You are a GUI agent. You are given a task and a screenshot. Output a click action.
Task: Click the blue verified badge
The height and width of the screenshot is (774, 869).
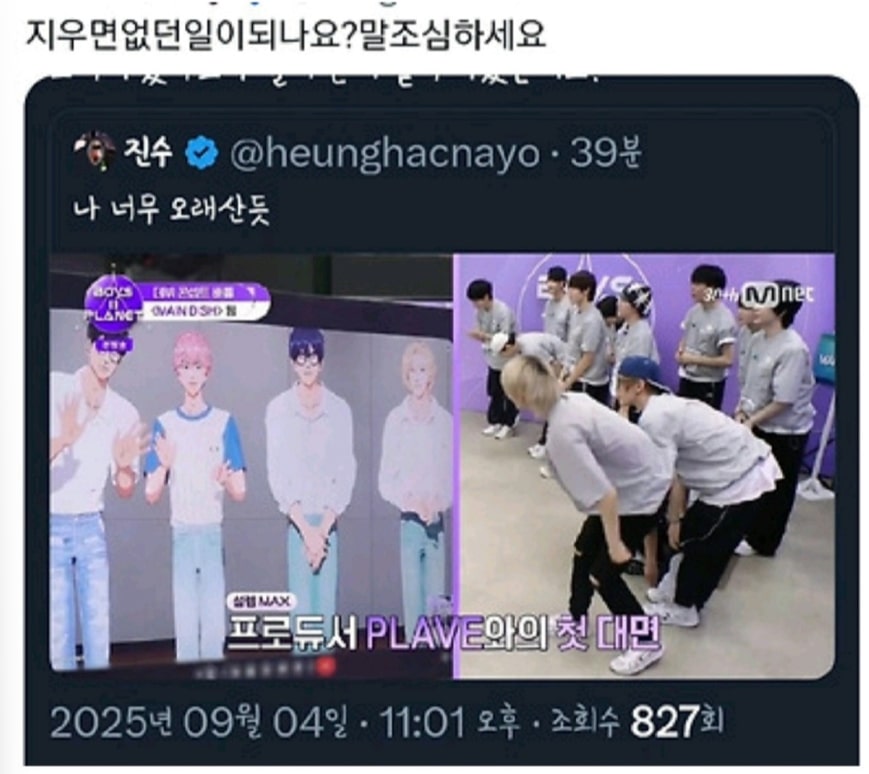click(x=201, y=153)
